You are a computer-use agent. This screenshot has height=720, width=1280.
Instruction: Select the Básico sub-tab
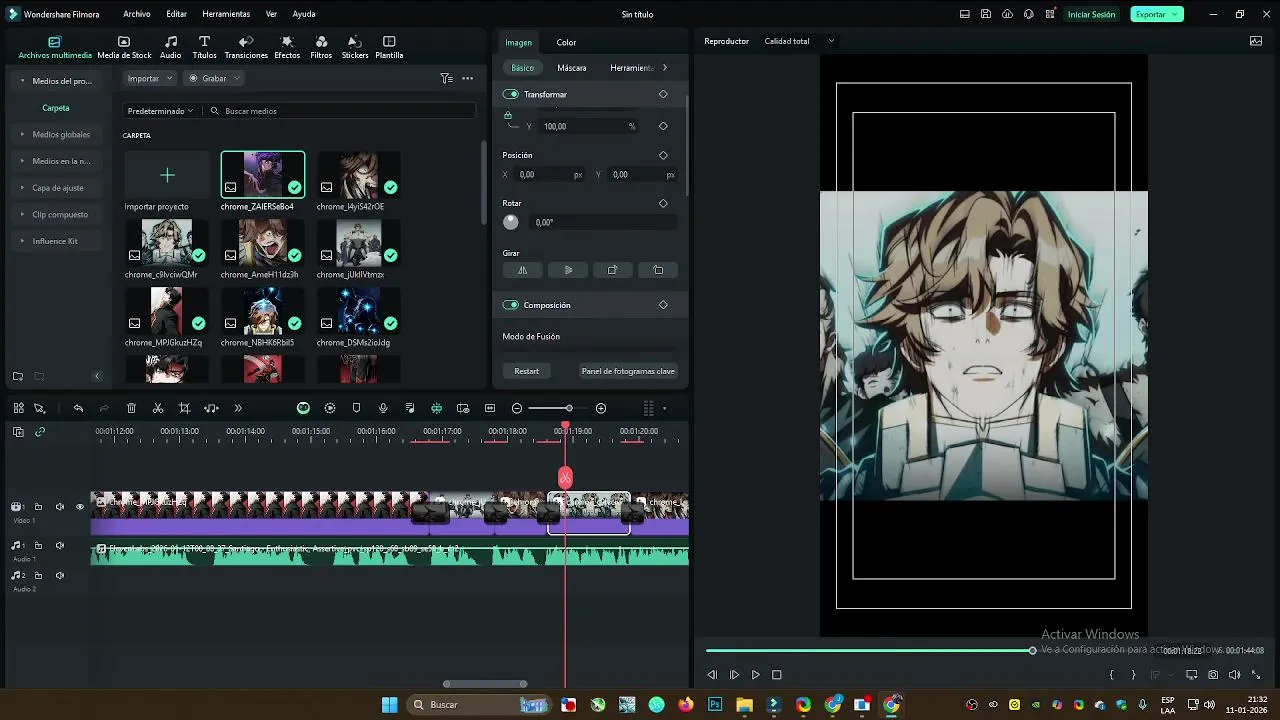523,68
